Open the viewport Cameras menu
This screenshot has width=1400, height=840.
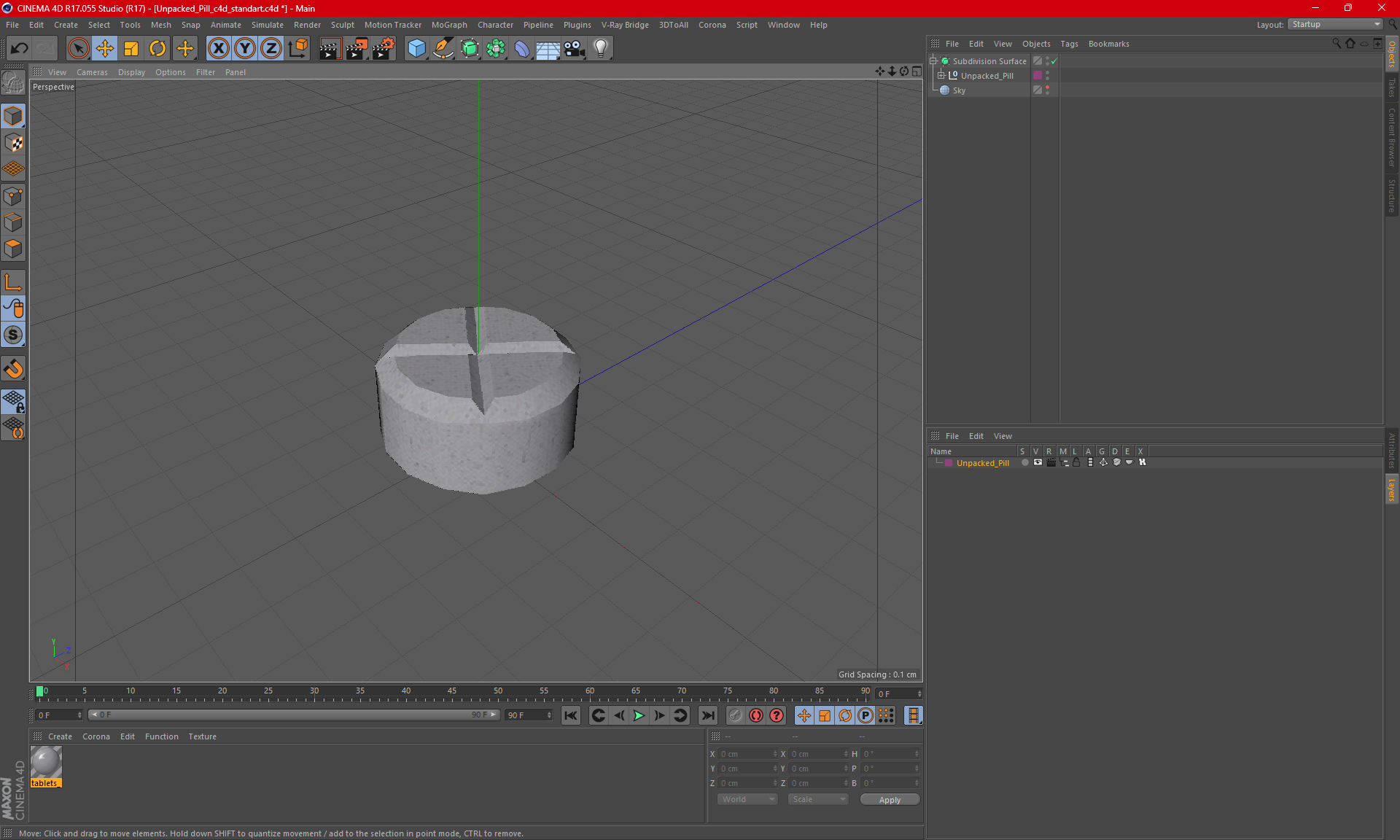(x=92, y=72)
